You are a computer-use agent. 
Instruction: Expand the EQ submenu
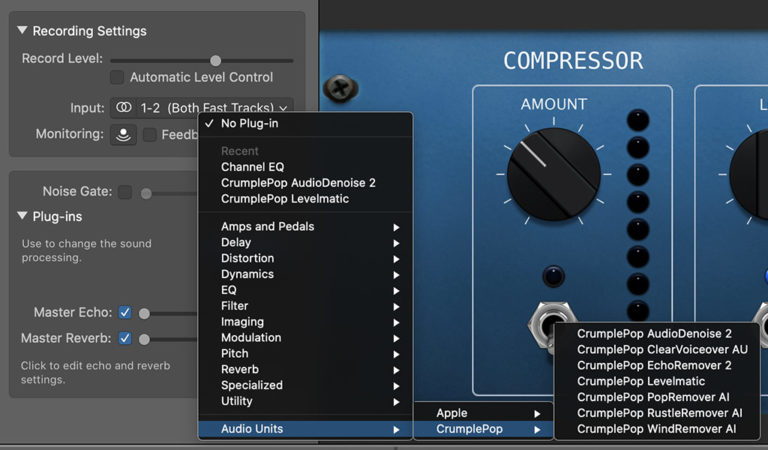[x=306, y=290]
